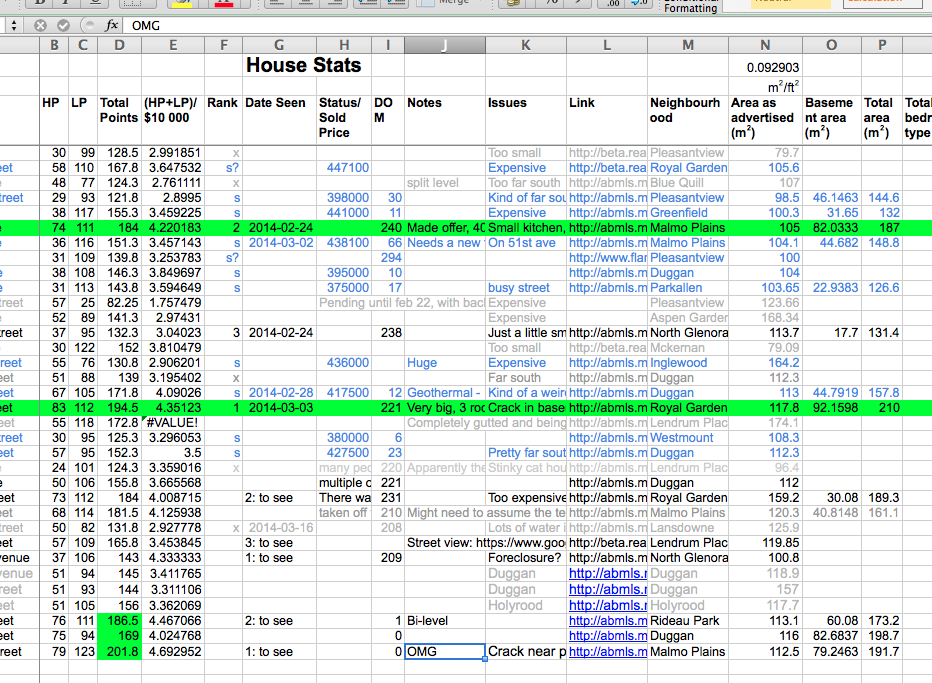The height and width of the screenshot is (683, 932).
Task: Click the cancel entry X icon in formula bar
Action: (40, 26)
